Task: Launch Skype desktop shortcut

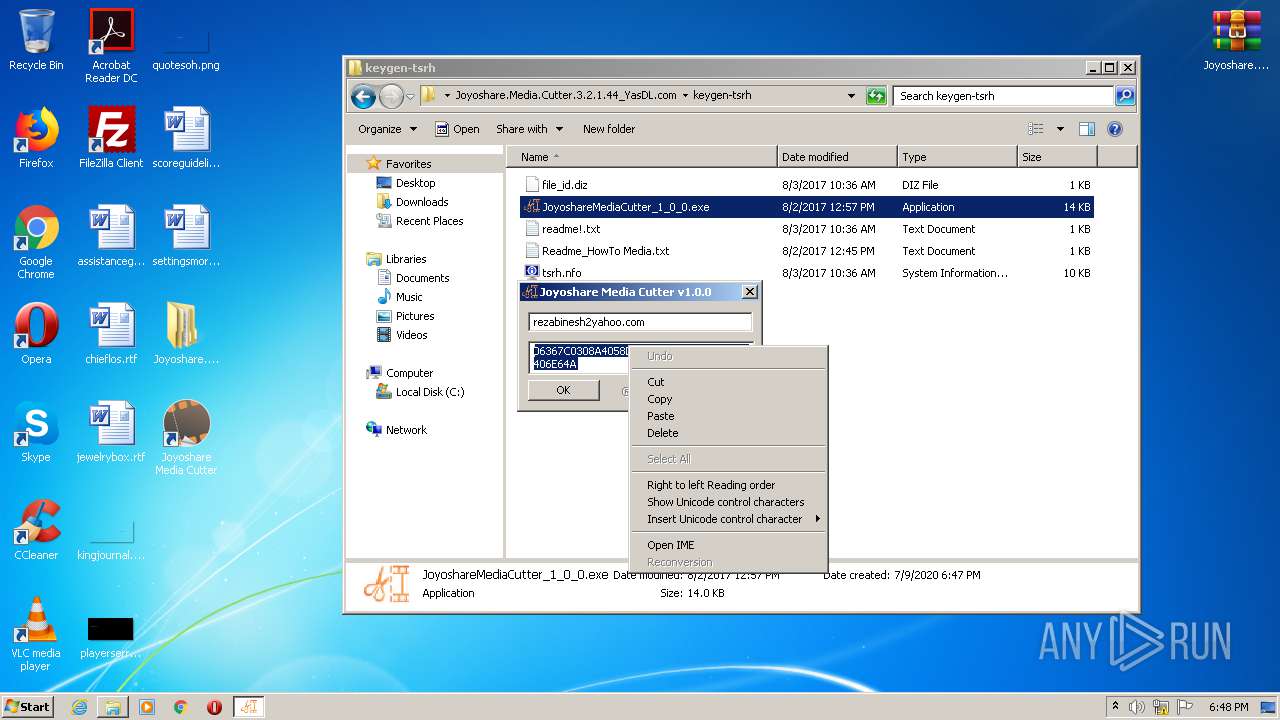Action: coord(36,432)
